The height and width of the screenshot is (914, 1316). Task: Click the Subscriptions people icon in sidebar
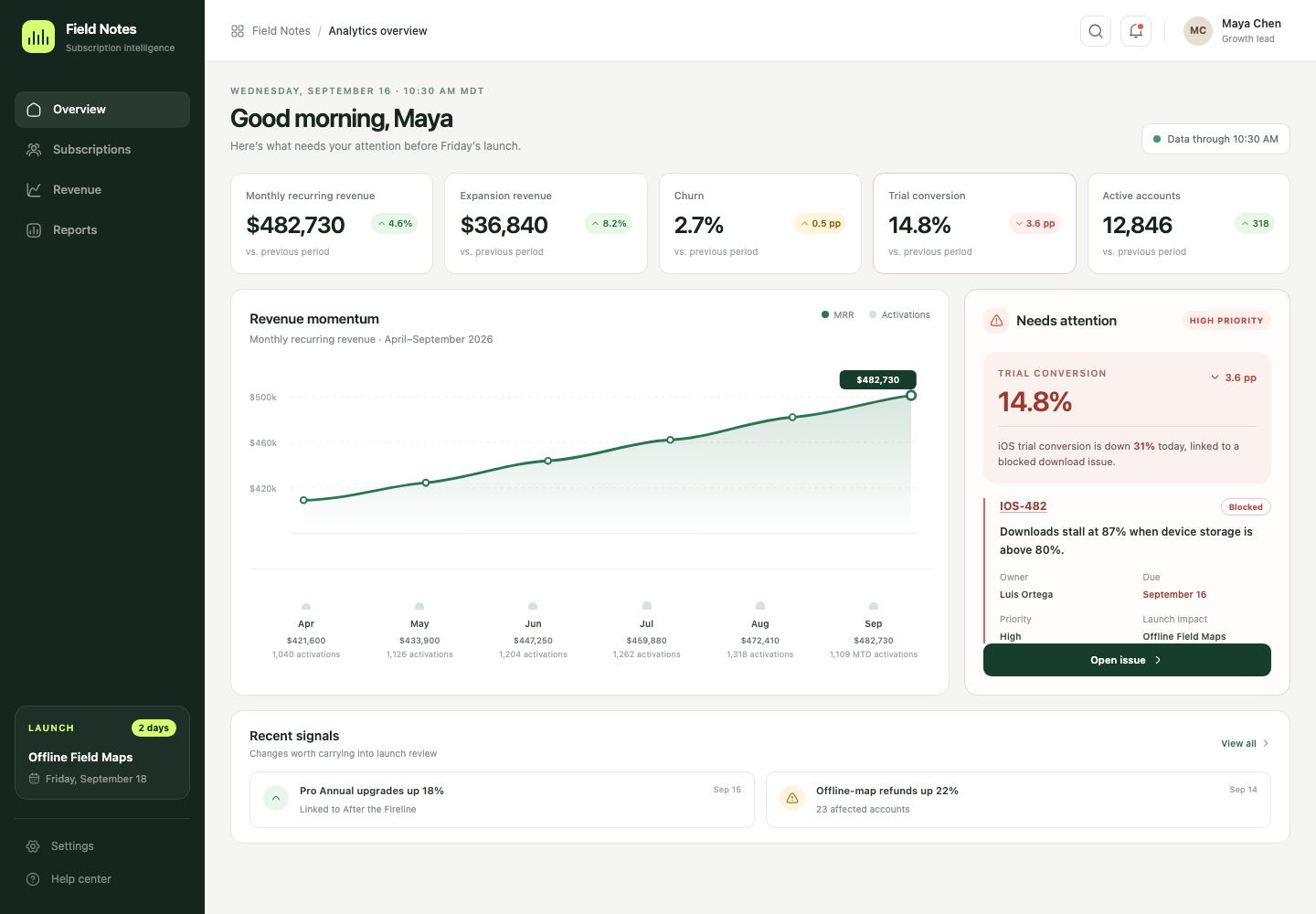point(34,150)
